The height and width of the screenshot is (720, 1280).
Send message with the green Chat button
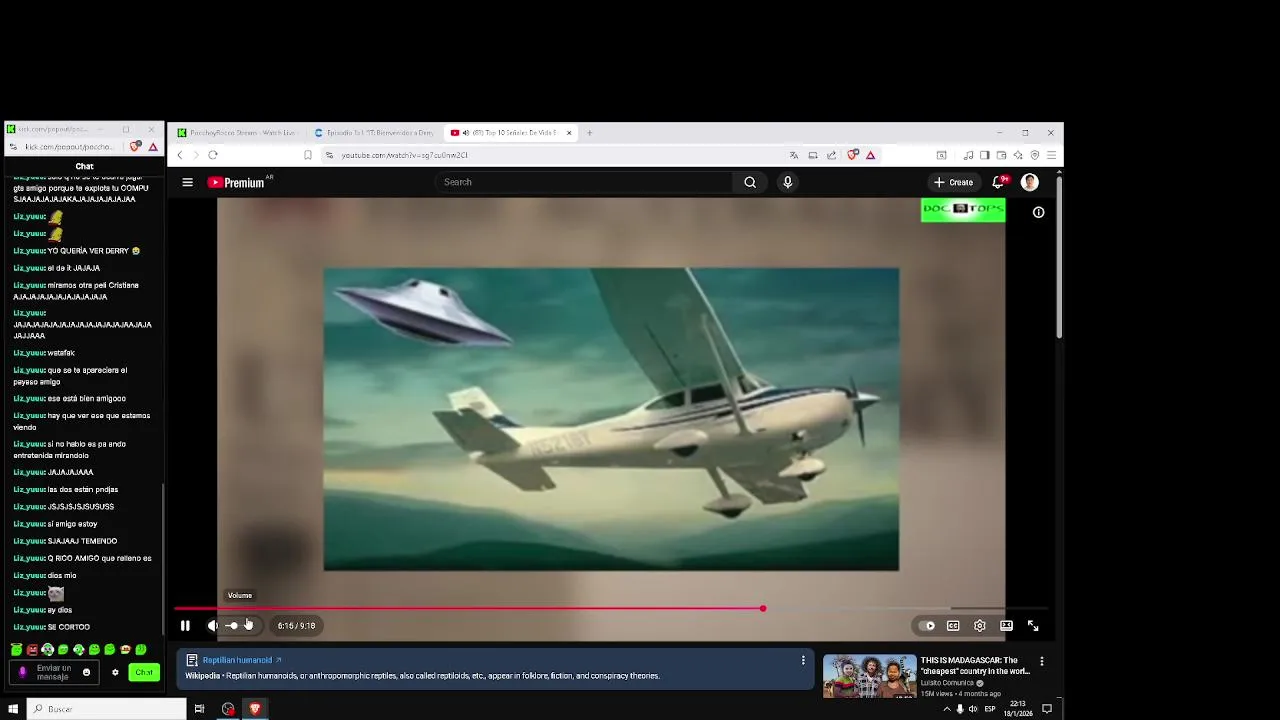(144, 672)
